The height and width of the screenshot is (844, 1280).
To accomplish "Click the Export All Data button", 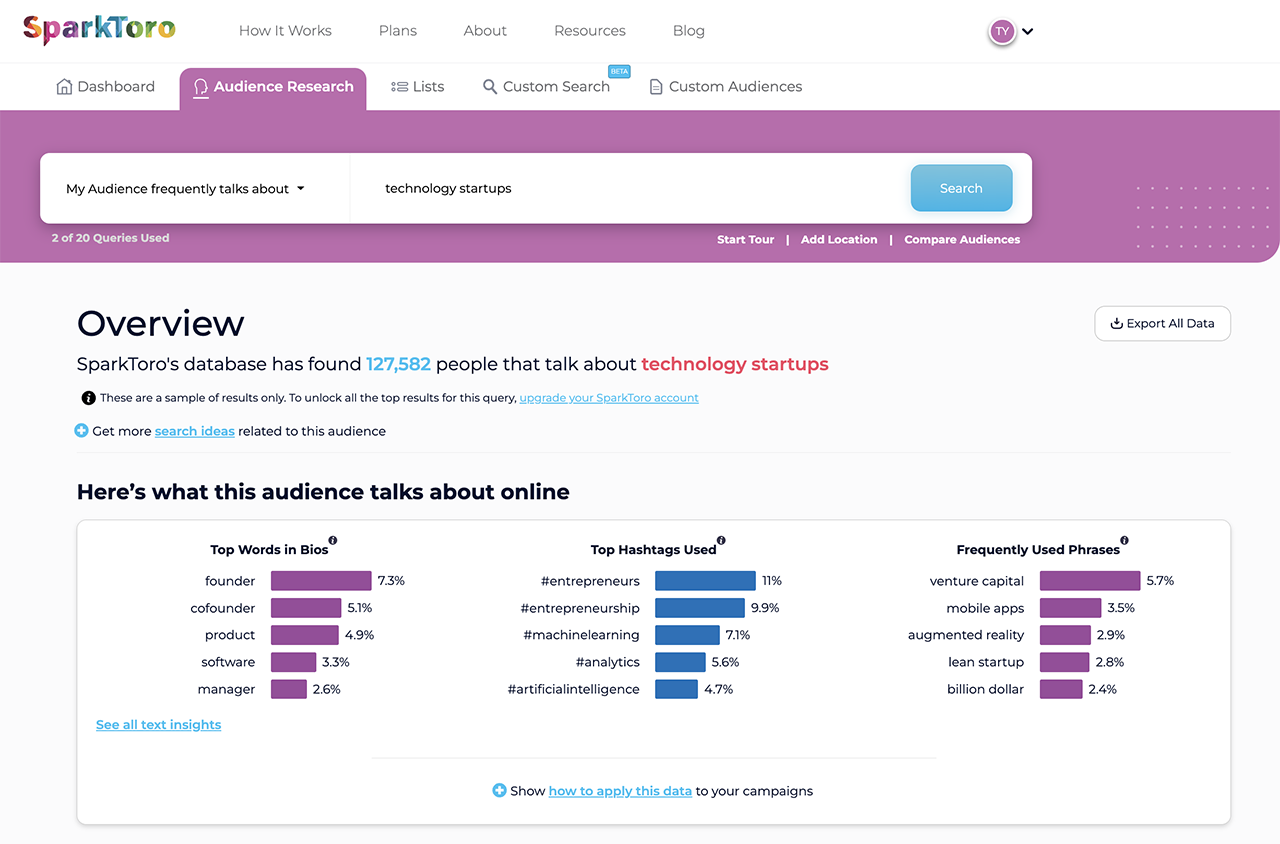I will pyautogui.click(x=1163, y=323).
